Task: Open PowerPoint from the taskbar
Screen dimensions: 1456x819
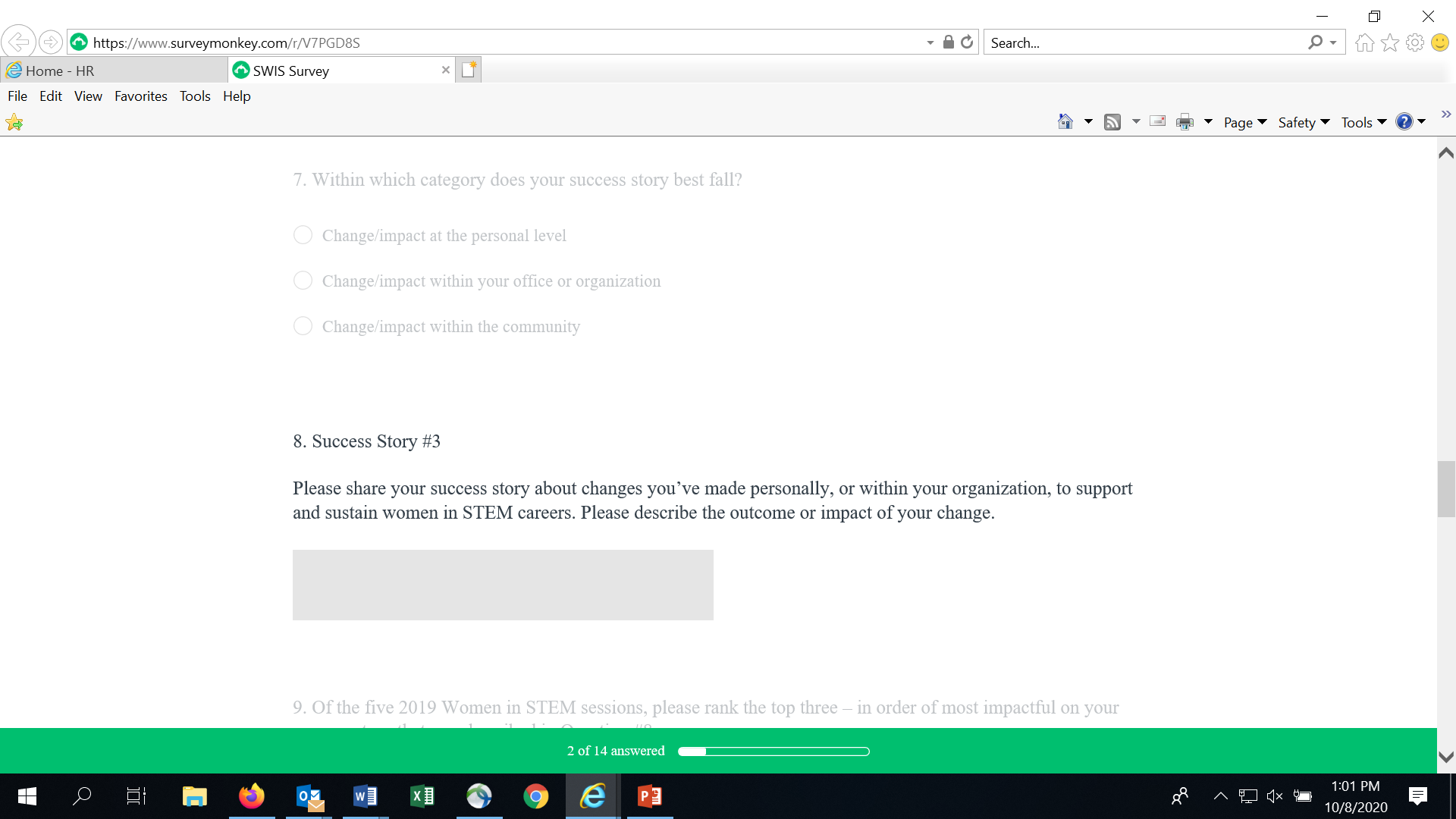Action: point(650,796)
